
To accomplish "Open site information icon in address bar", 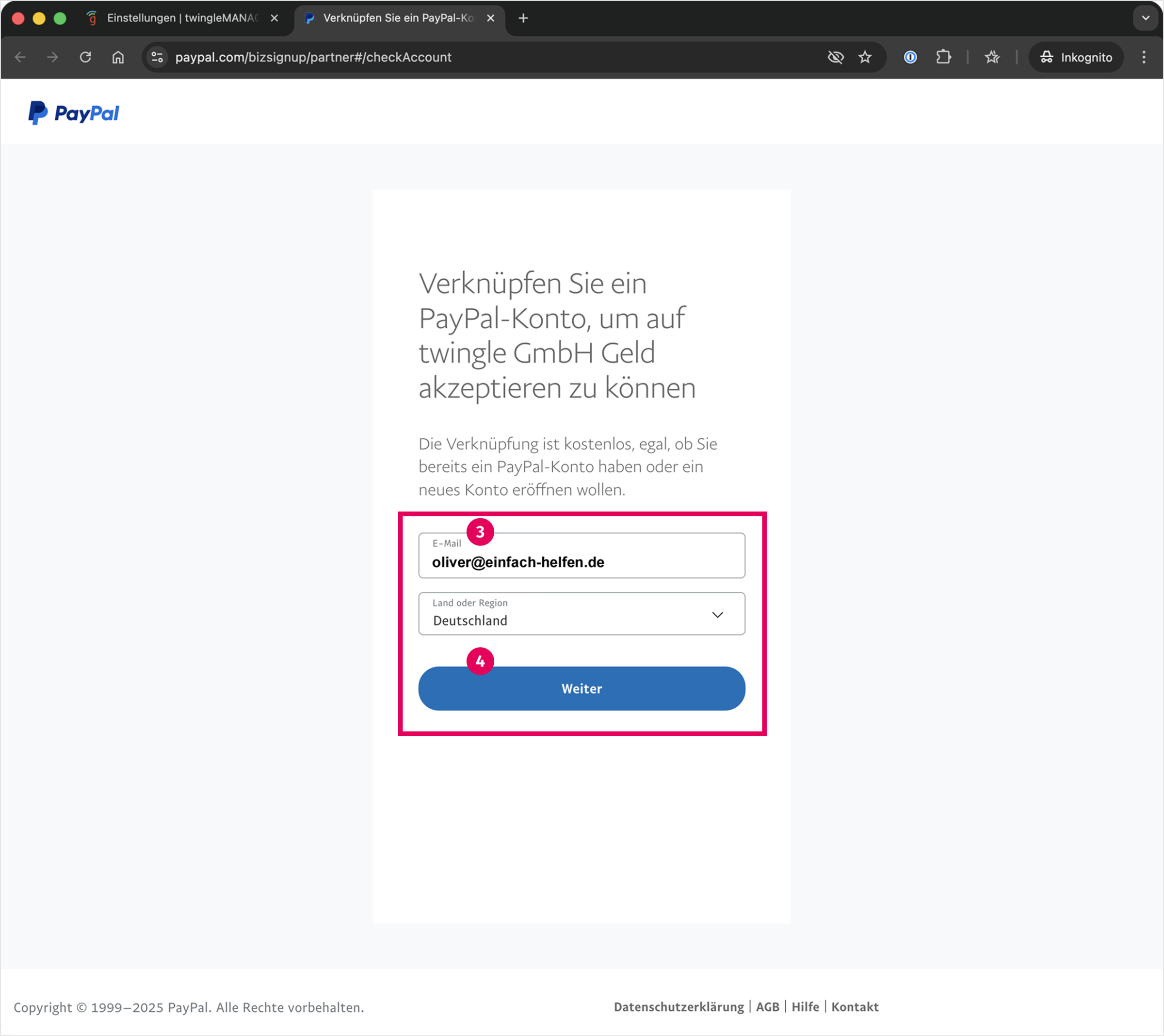I will [157, 57].
